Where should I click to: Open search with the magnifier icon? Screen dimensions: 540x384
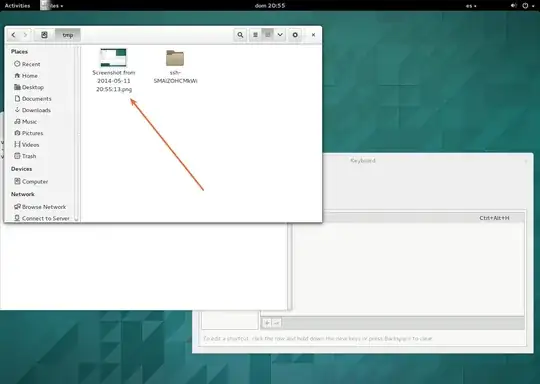240,35
